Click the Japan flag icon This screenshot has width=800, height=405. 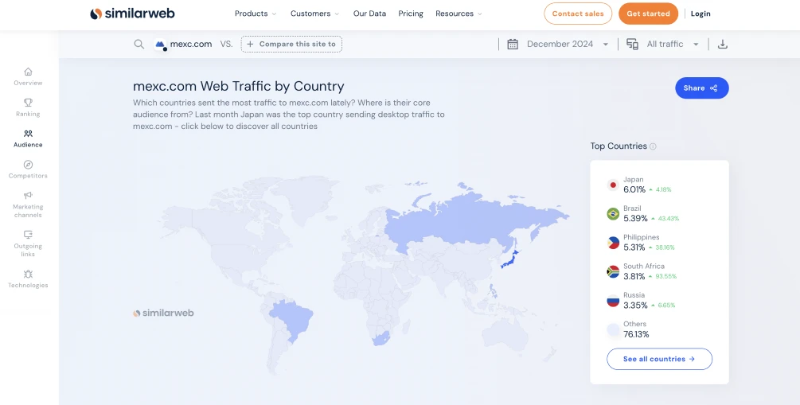[613, 185]
